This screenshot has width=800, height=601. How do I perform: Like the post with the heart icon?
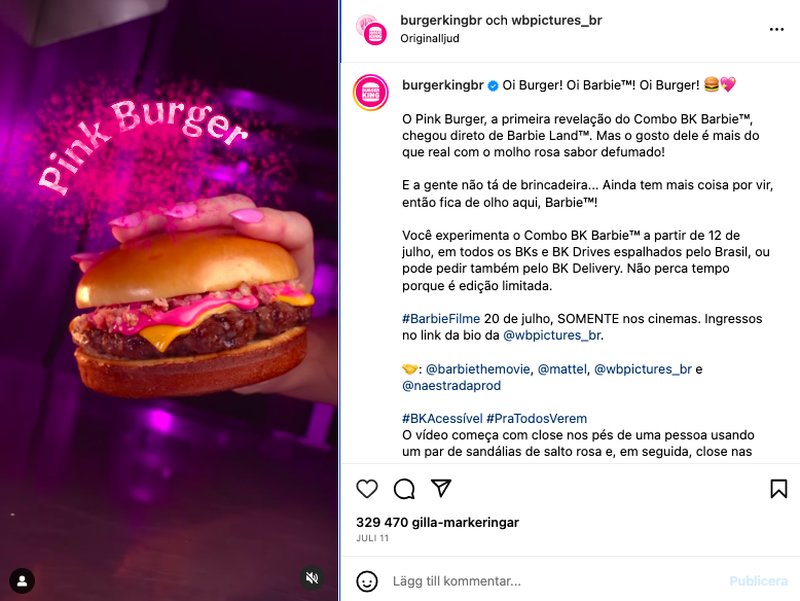tap(367, 489)
